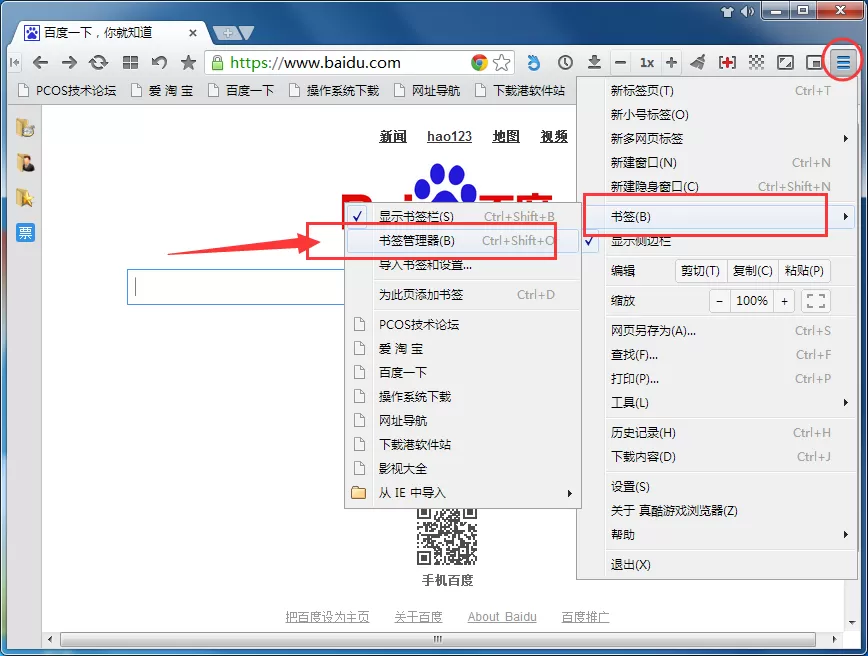Open 历史记录(H) from the main menu
The width and height of the screenshot is (868, 656).
(717, 432)
